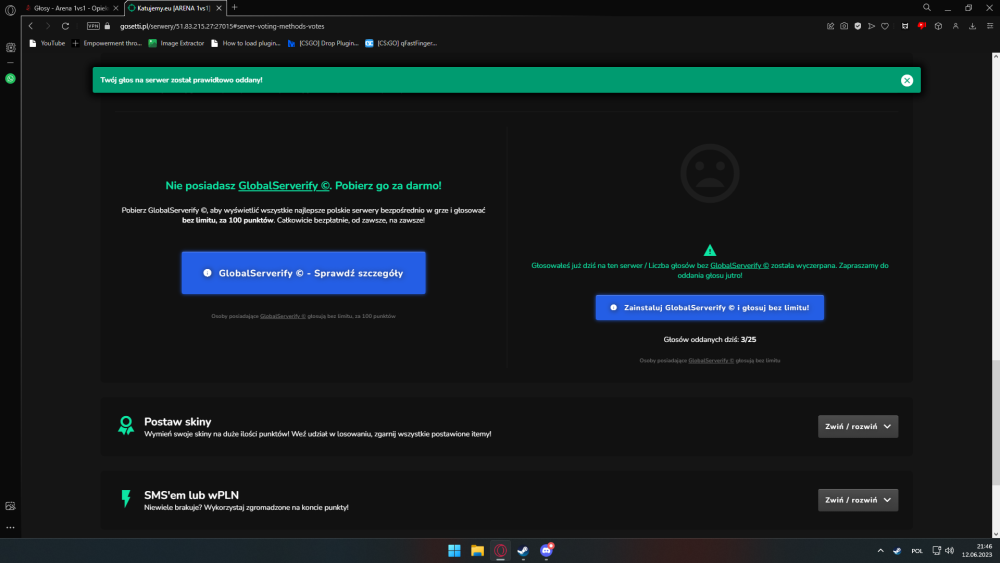Open WhatsApp in the Opera sidebar
Viewport: 1000px width, 563px height.
pyautogui.click(x=10, y=78)
